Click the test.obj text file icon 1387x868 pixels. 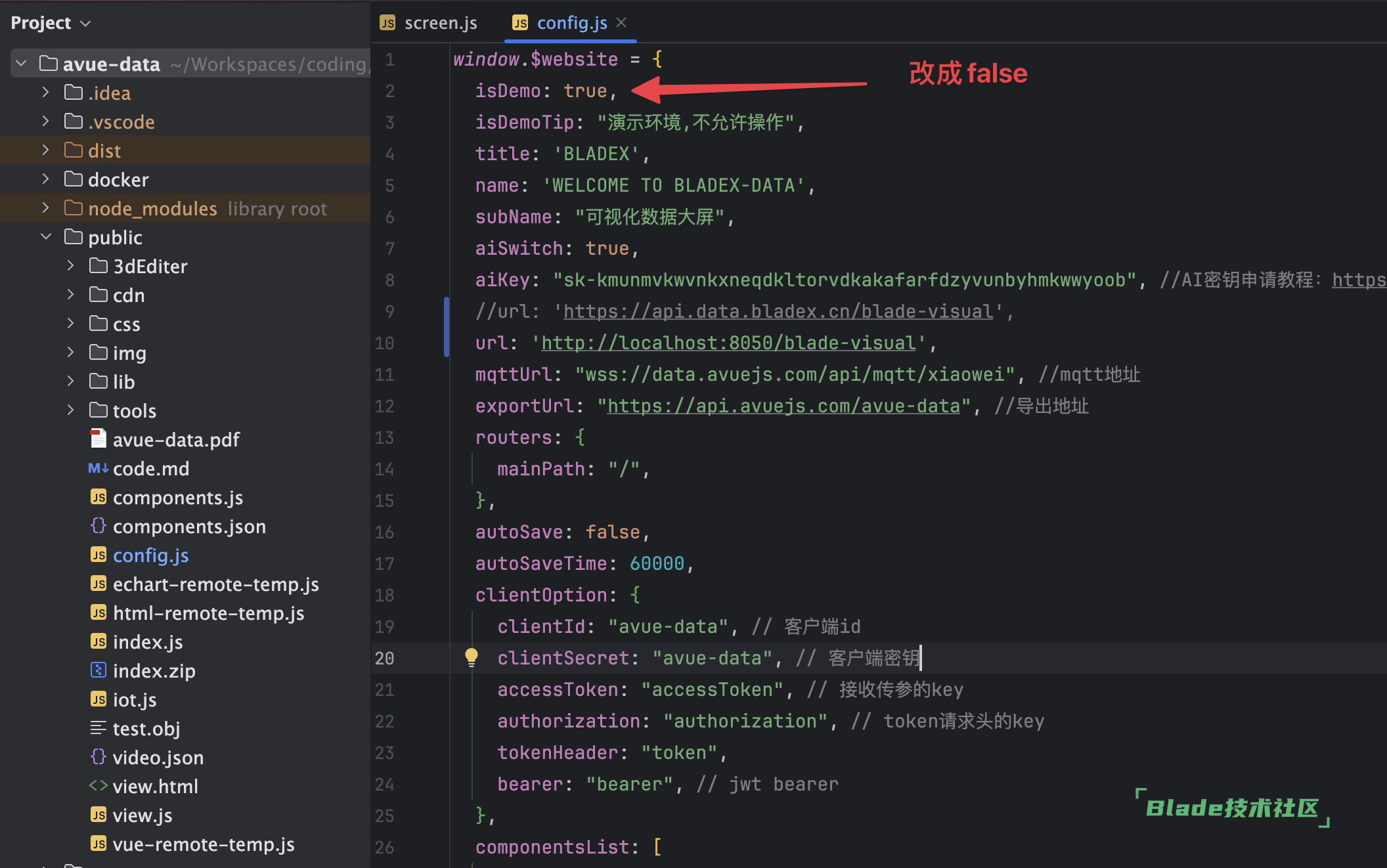click(98, 728)
